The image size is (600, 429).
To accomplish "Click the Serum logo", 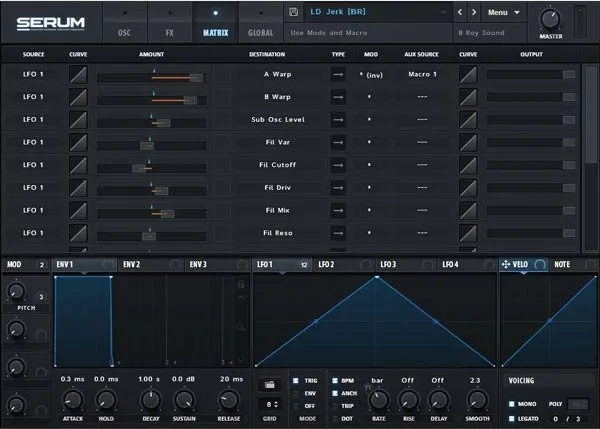I will click(x=51, y=23).
